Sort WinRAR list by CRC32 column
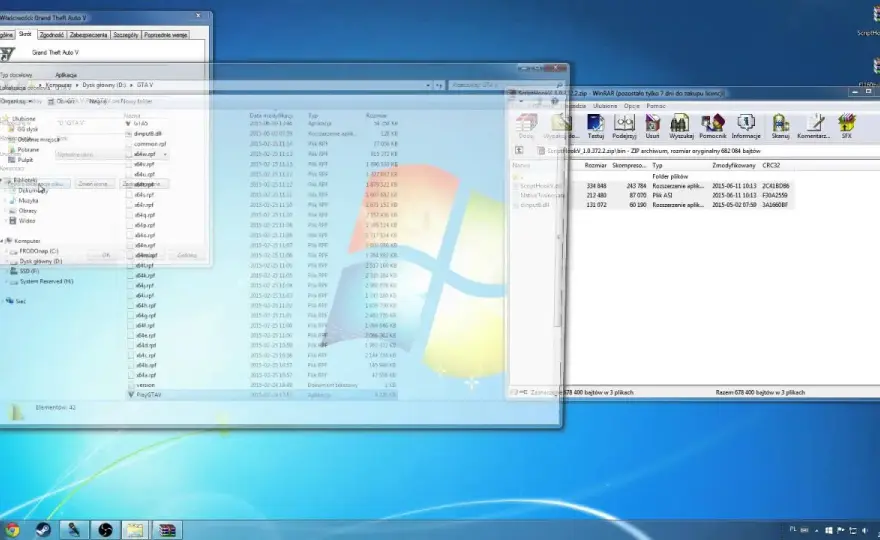The image size is (880, 540). click(771, 166)
